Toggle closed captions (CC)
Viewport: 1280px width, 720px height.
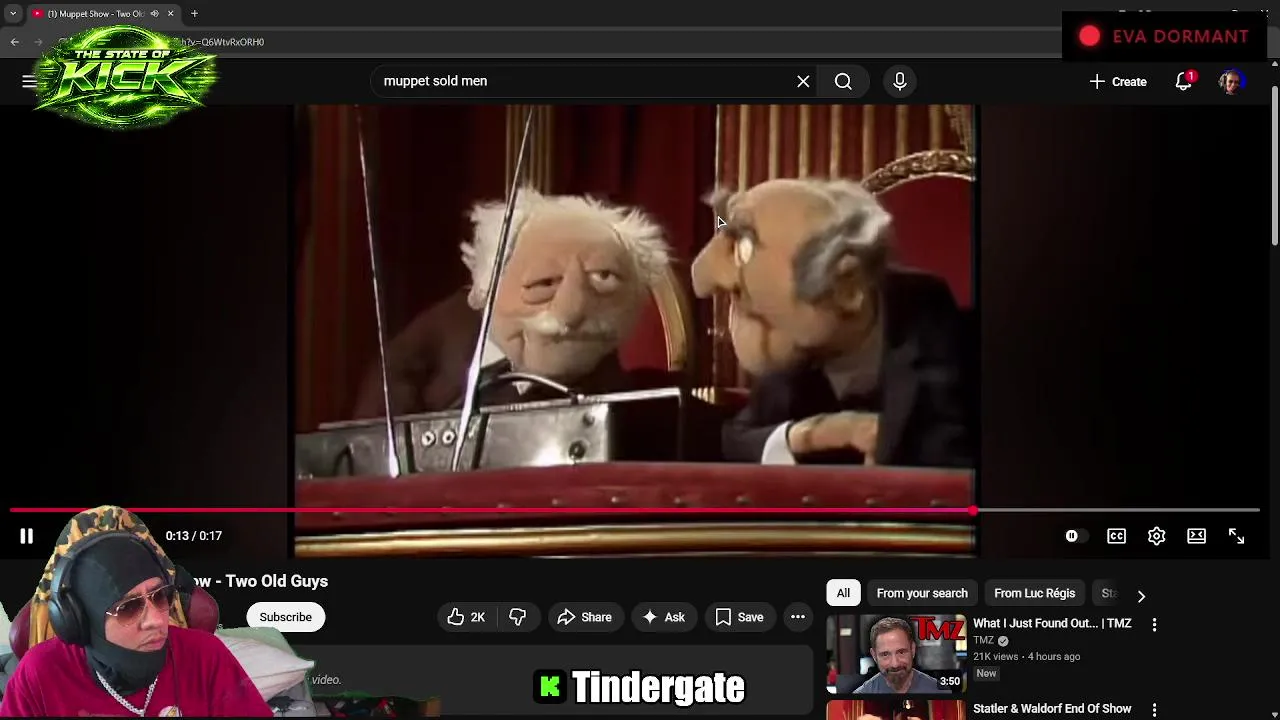coord(1116,536)
